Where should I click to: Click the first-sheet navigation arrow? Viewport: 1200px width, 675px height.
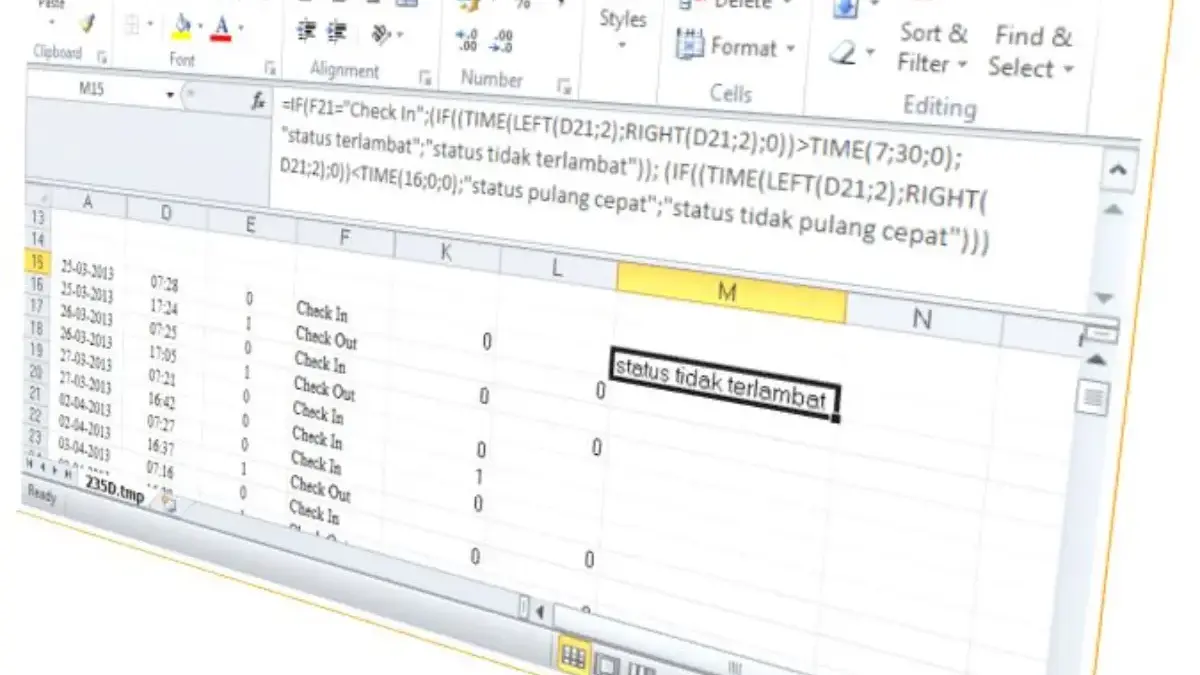coord(29,464)
